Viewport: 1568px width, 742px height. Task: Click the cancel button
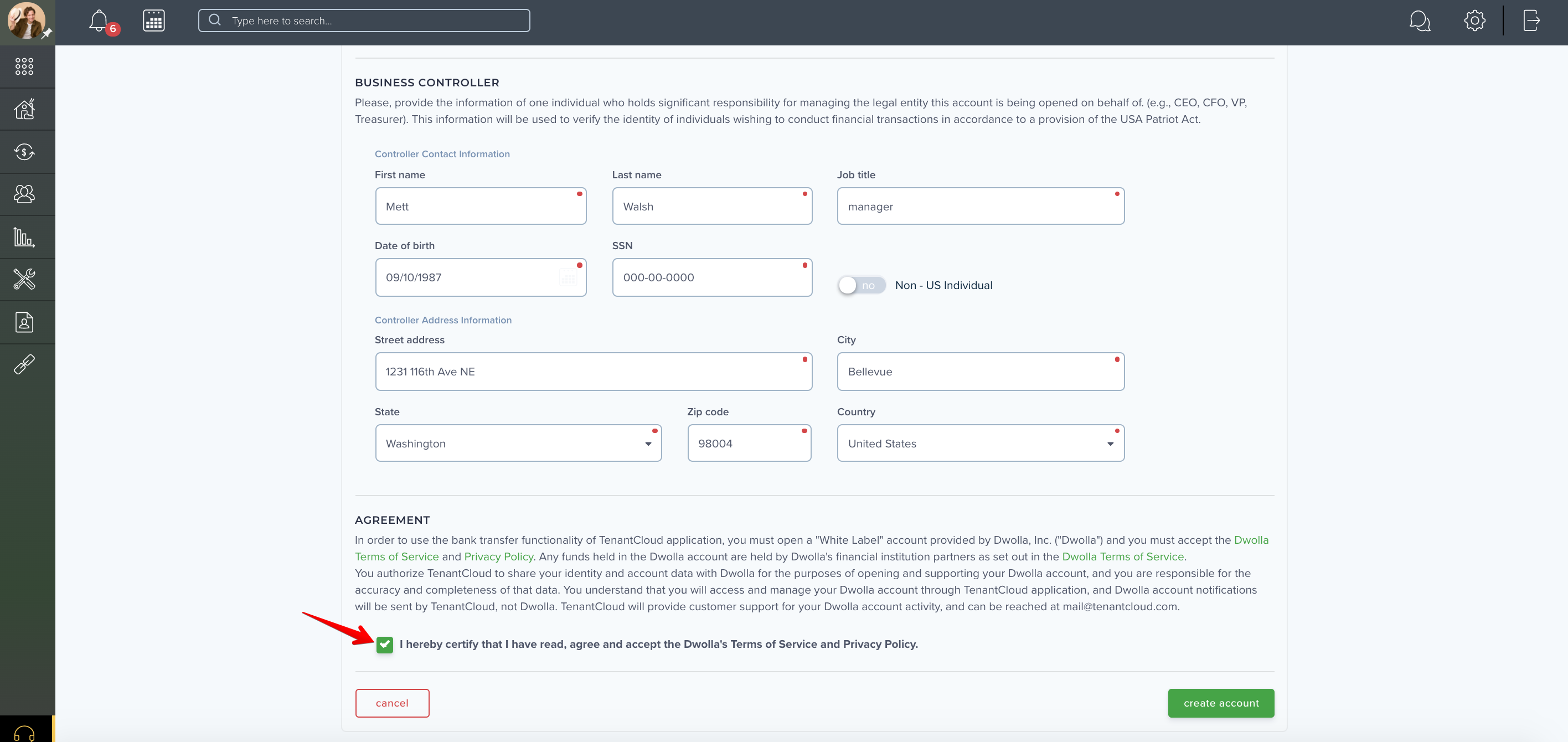pyautogui.click(x=392, y=703)
